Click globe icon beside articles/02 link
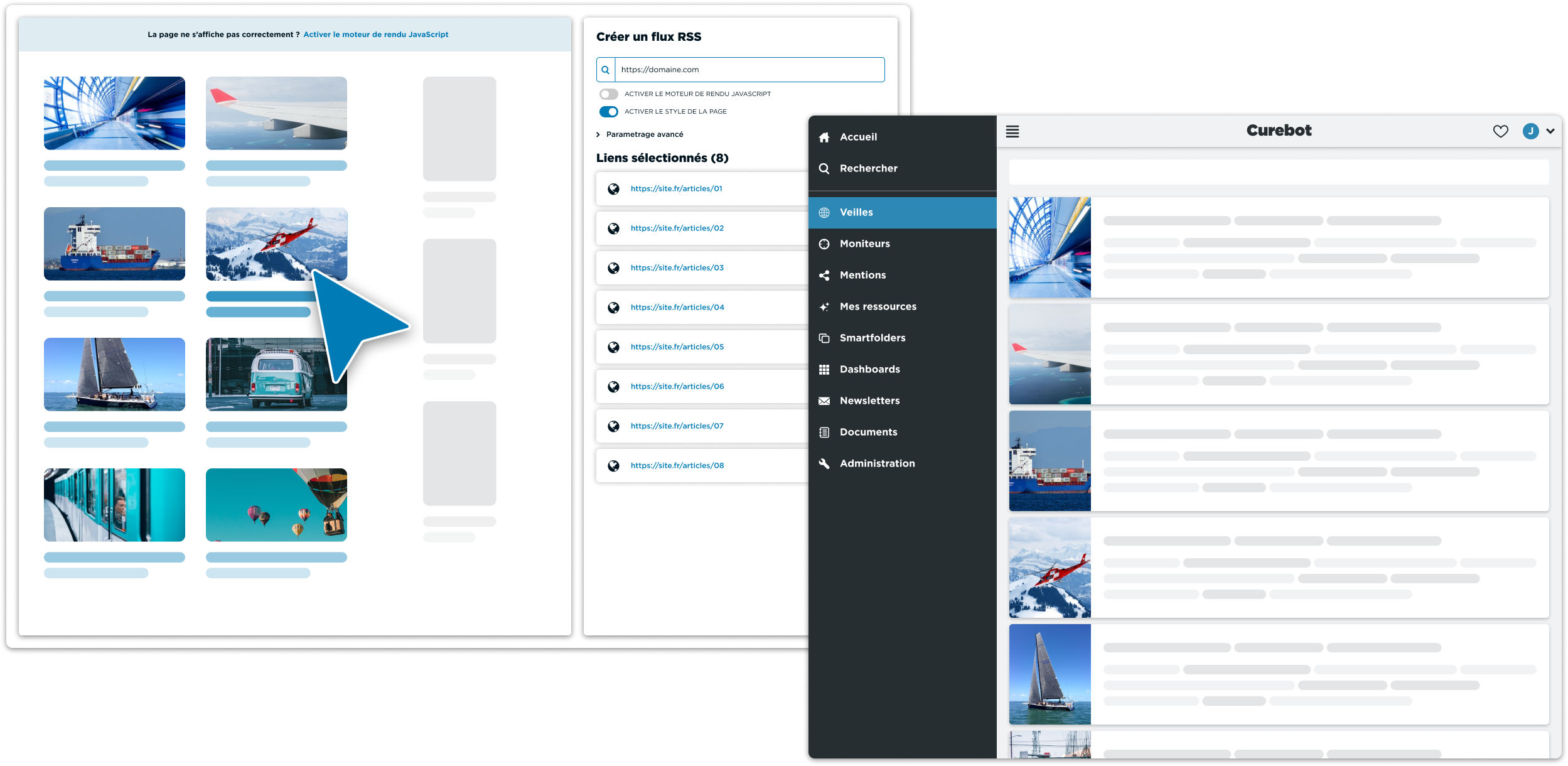The image size is (1568, 766). coord(614,229)
